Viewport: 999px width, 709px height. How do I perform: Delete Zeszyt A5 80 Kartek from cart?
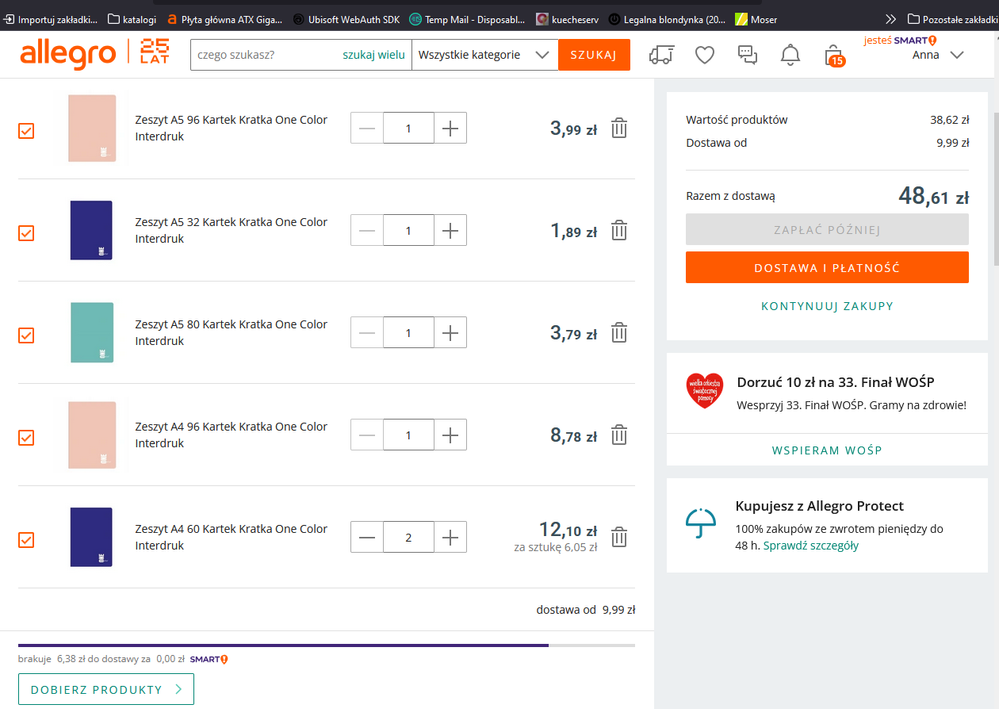click(x=619, y=333)
